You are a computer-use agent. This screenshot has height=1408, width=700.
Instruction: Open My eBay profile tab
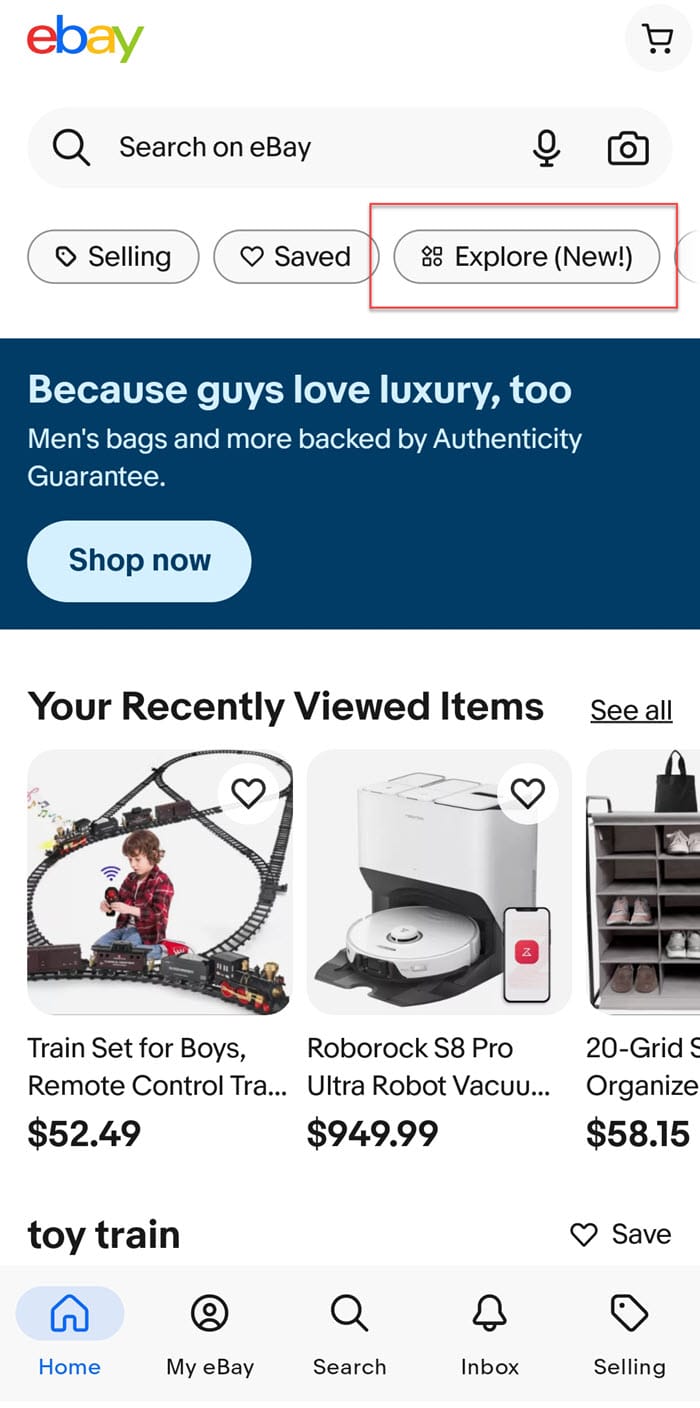point(210,1335)
